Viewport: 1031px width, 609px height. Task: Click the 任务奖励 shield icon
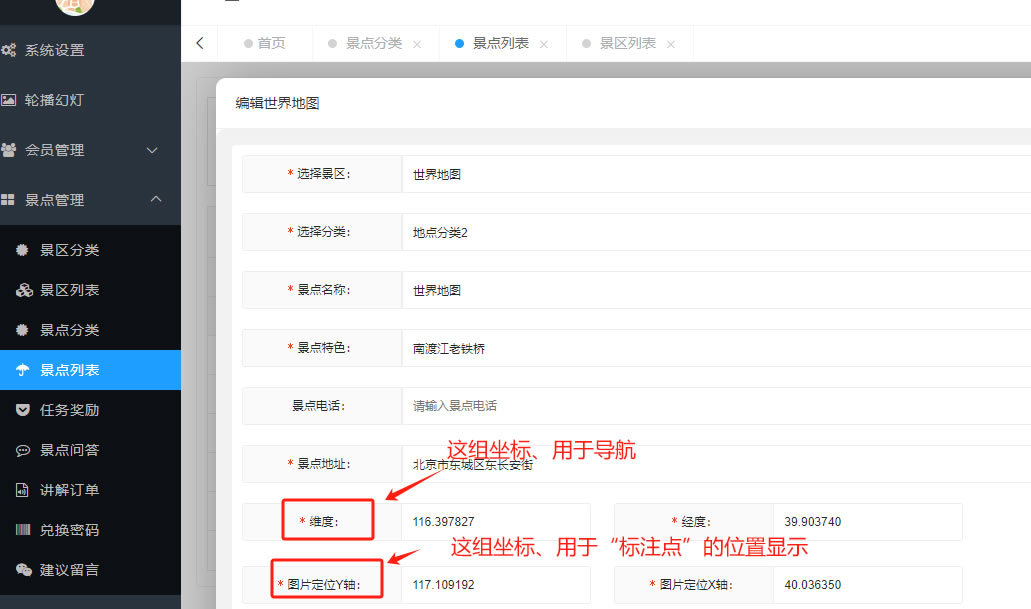[23, 410]
